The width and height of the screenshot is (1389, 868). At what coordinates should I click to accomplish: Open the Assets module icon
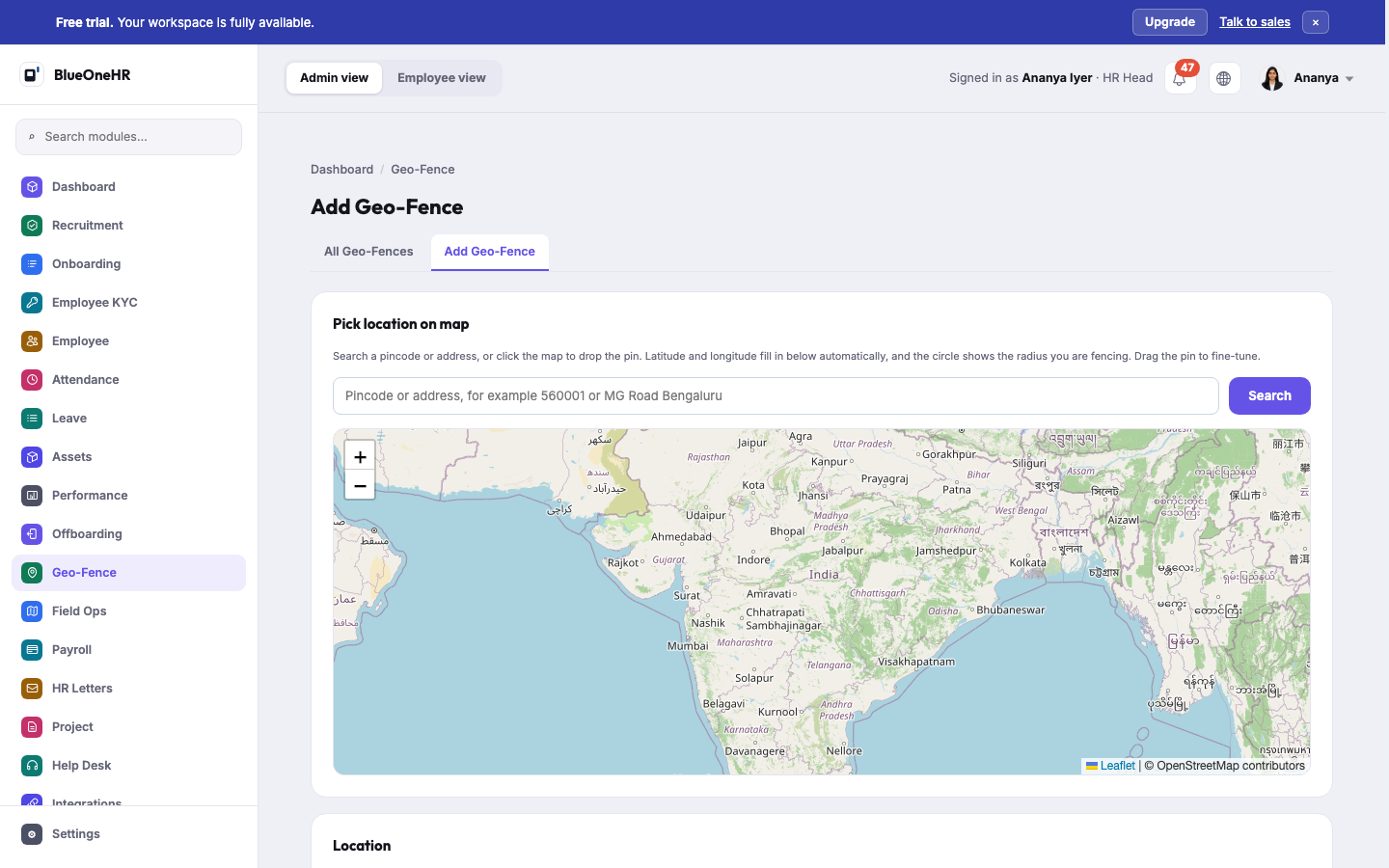point(32,457)
